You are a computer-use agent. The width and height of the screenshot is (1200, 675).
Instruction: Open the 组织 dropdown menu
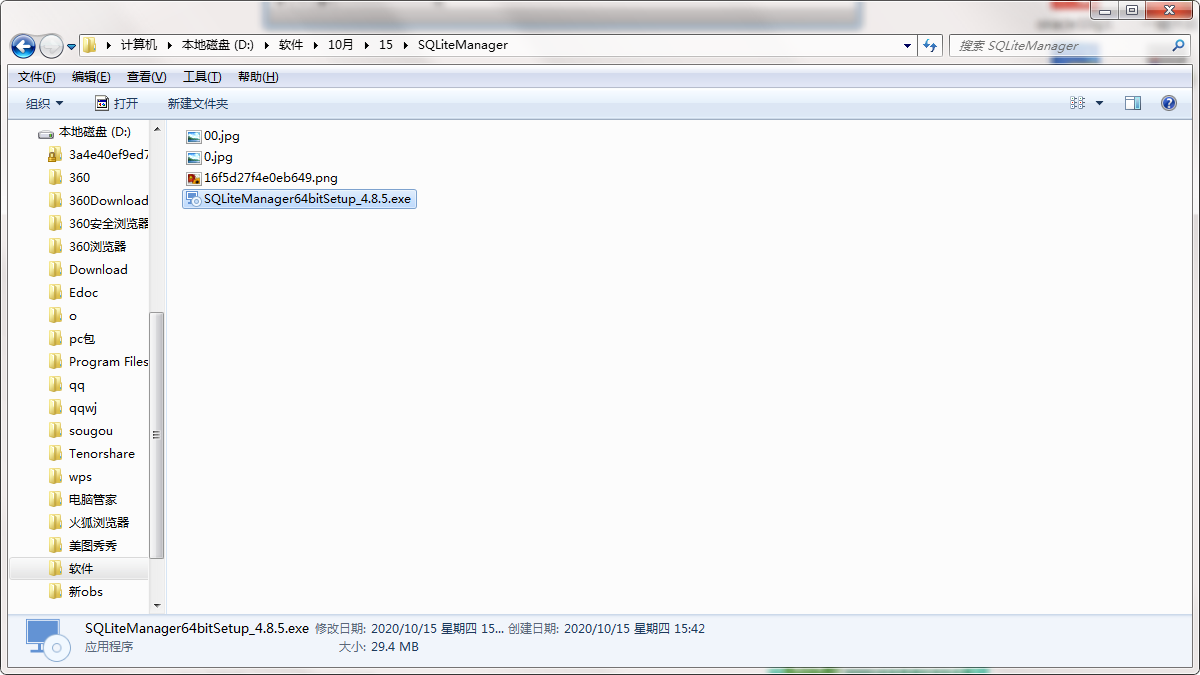tap(45, 103)
